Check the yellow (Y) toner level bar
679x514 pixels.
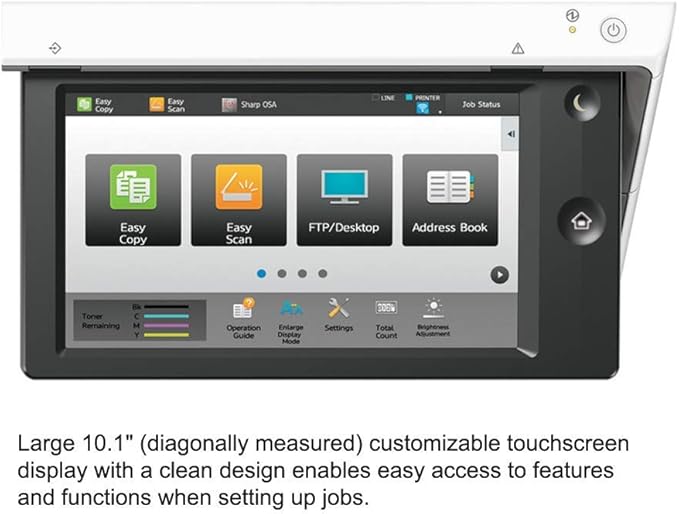166,335
